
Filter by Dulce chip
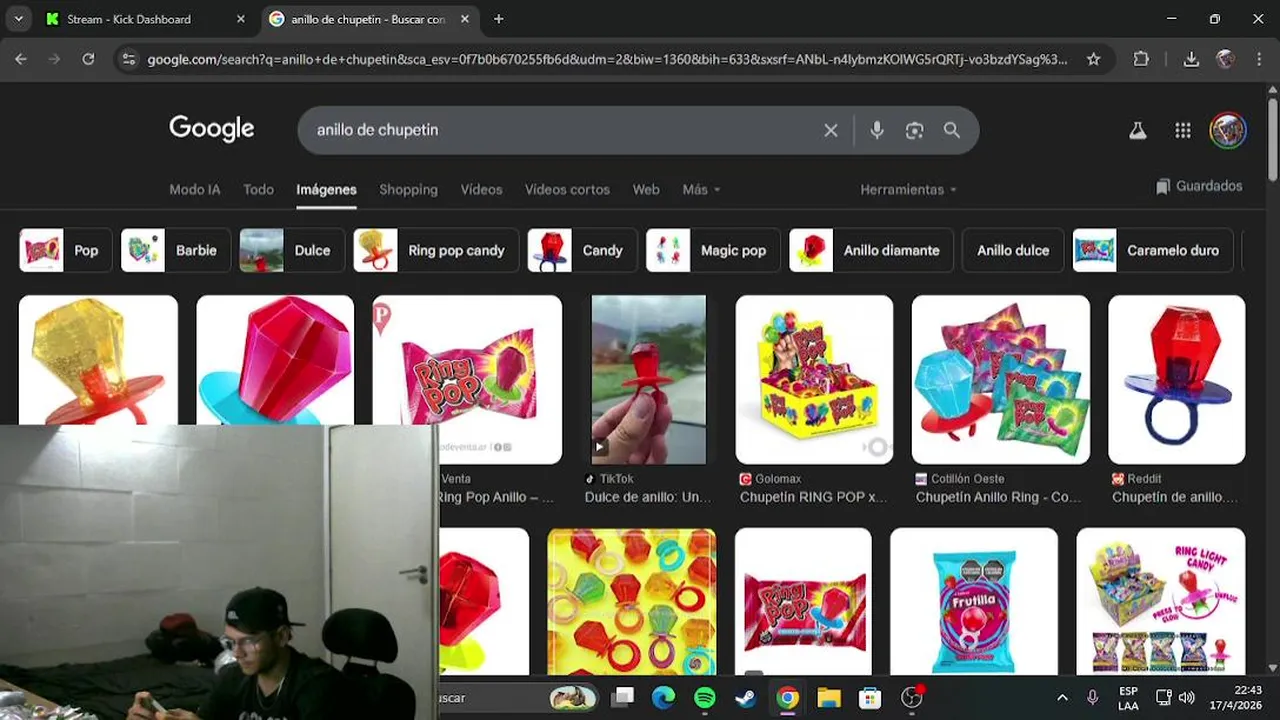pyautogui.click(x=292, y=250)
